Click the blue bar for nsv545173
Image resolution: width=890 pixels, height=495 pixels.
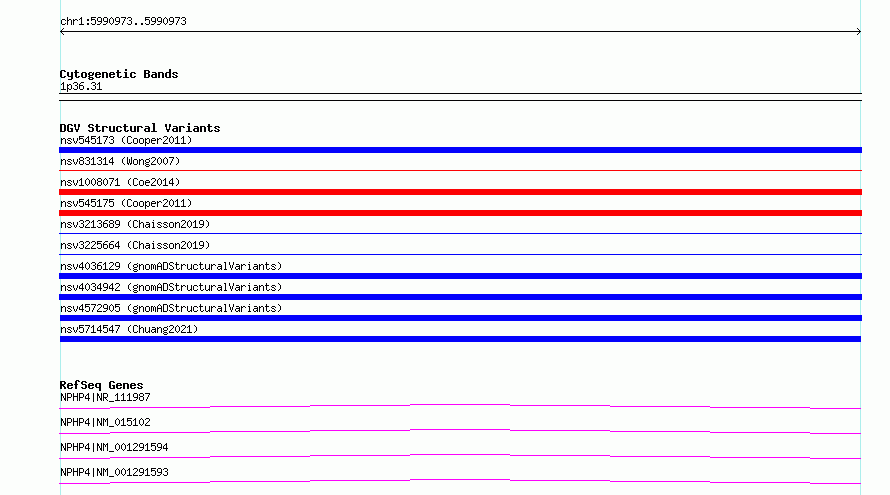pyautogui.click(x=460, y=150)
